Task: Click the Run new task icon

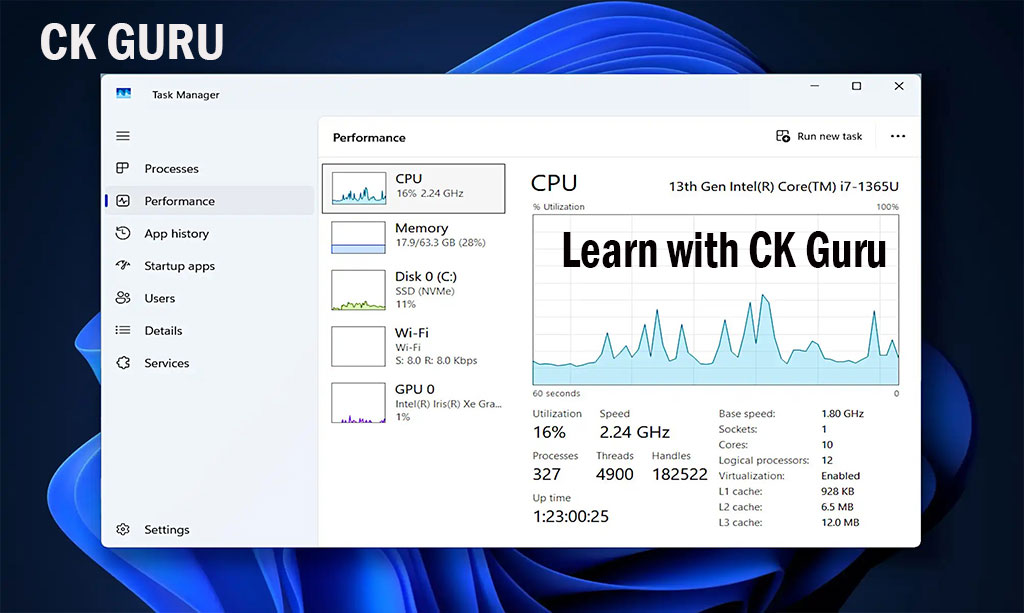Action: pyautogui.click(x=782, y=136)
